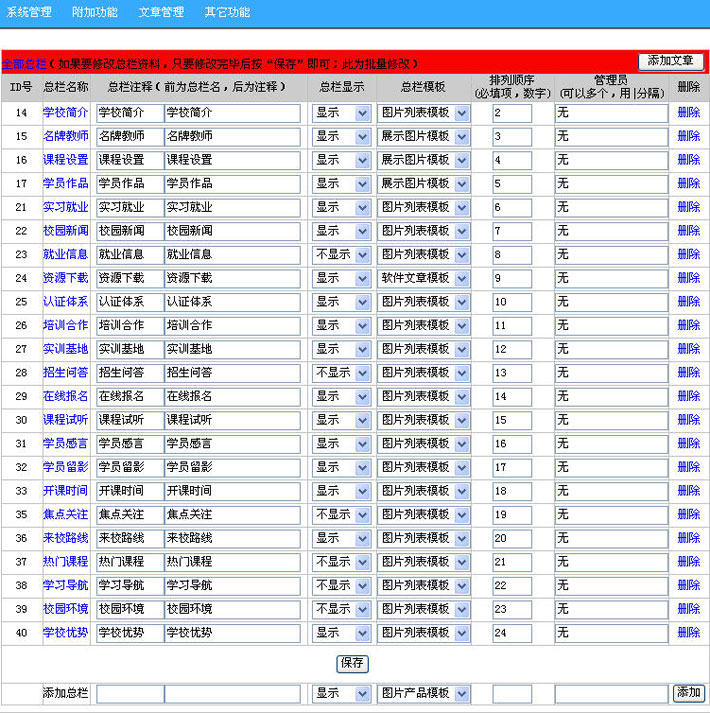
Task: Open template dropdown in 添加总栏 row
Action: [x=423, y=694]
